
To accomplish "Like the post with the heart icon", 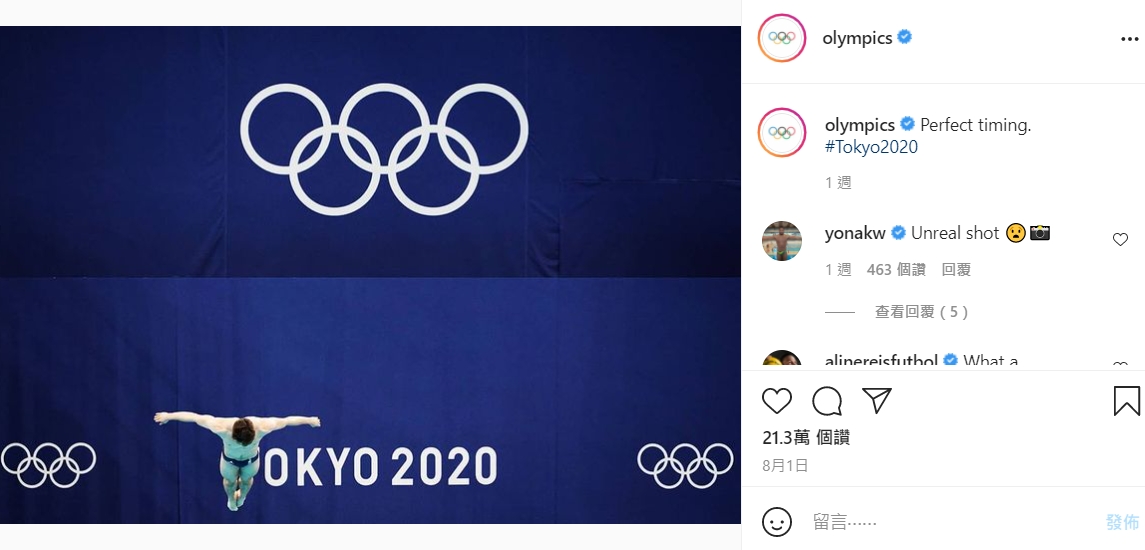I will tap(777, 401).
